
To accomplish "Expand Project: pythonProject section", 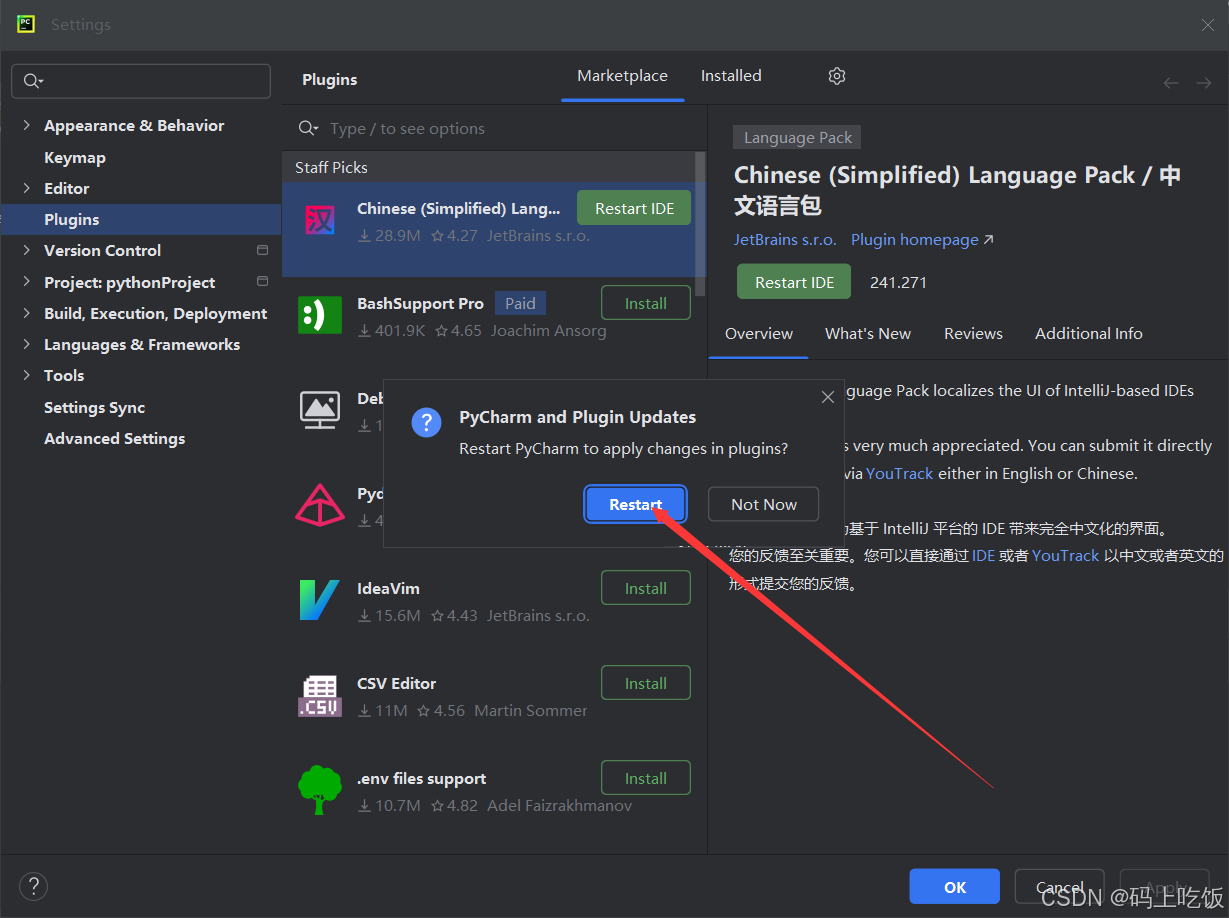I will 26,282.
